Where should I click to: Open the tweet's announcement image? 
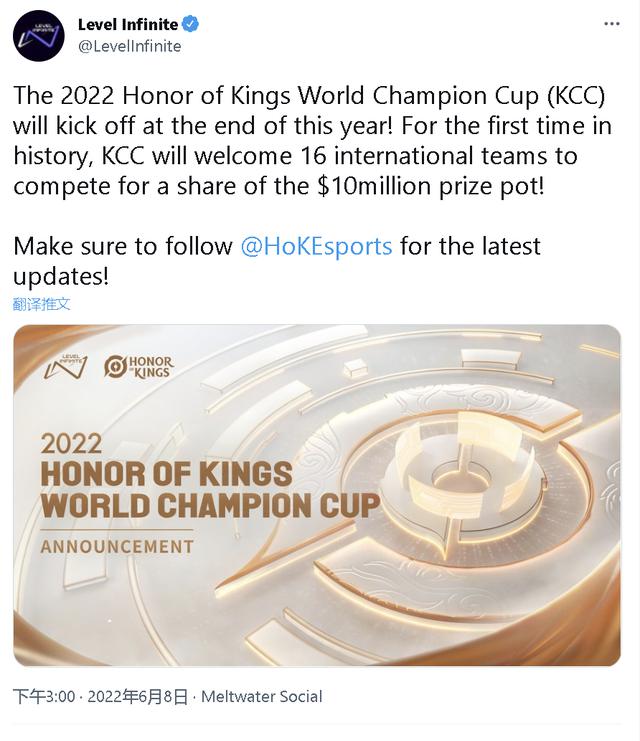click(x=317, y=495)
